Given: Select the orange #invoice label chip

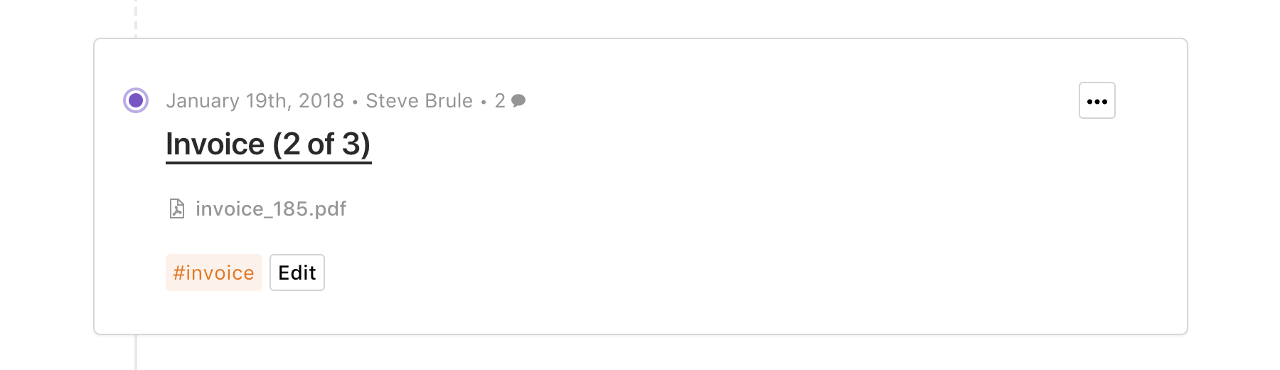Looking at the screenshot, I should 214,273.
